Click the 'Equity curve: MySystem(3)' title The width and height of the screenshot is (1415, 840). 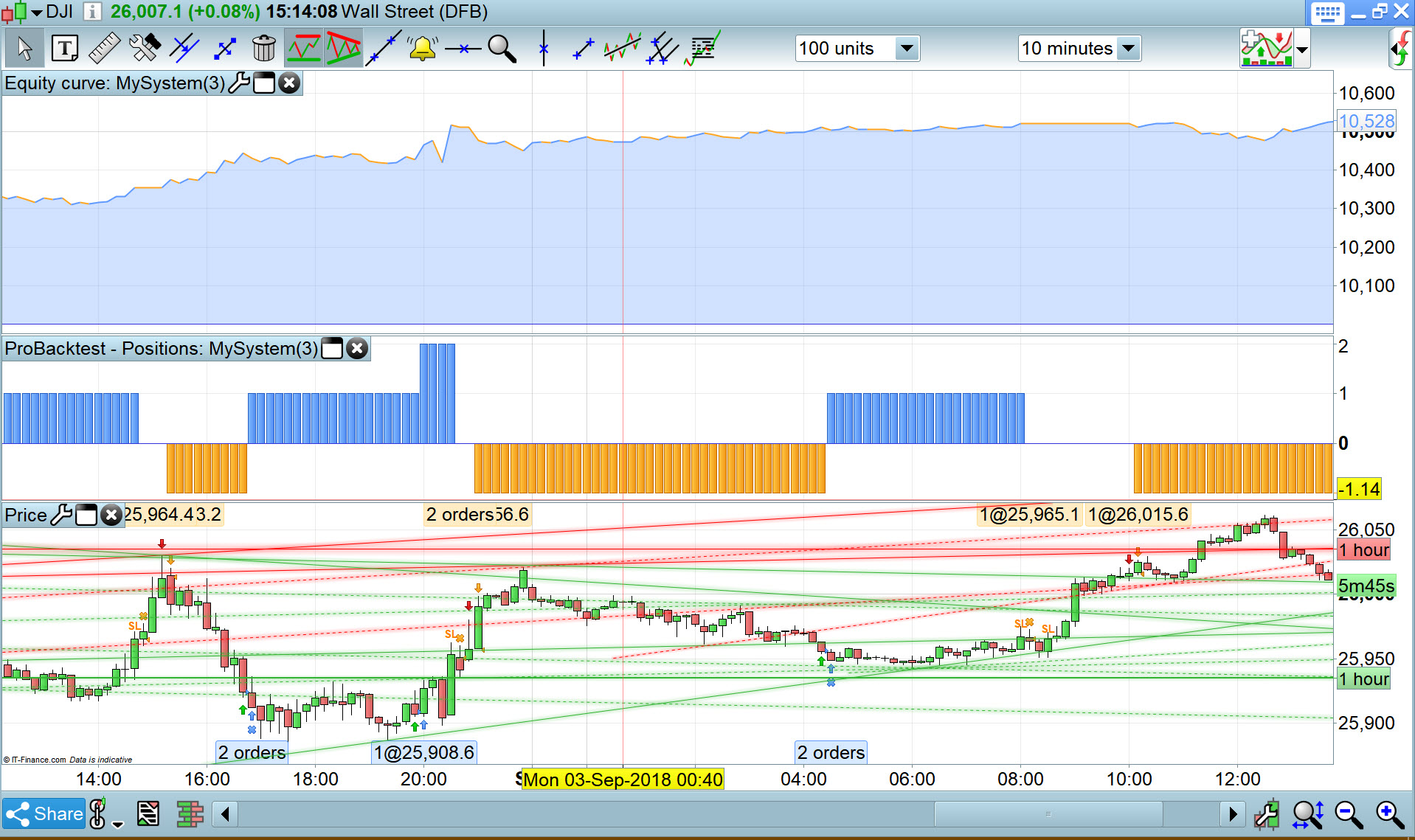click(115, 83)
